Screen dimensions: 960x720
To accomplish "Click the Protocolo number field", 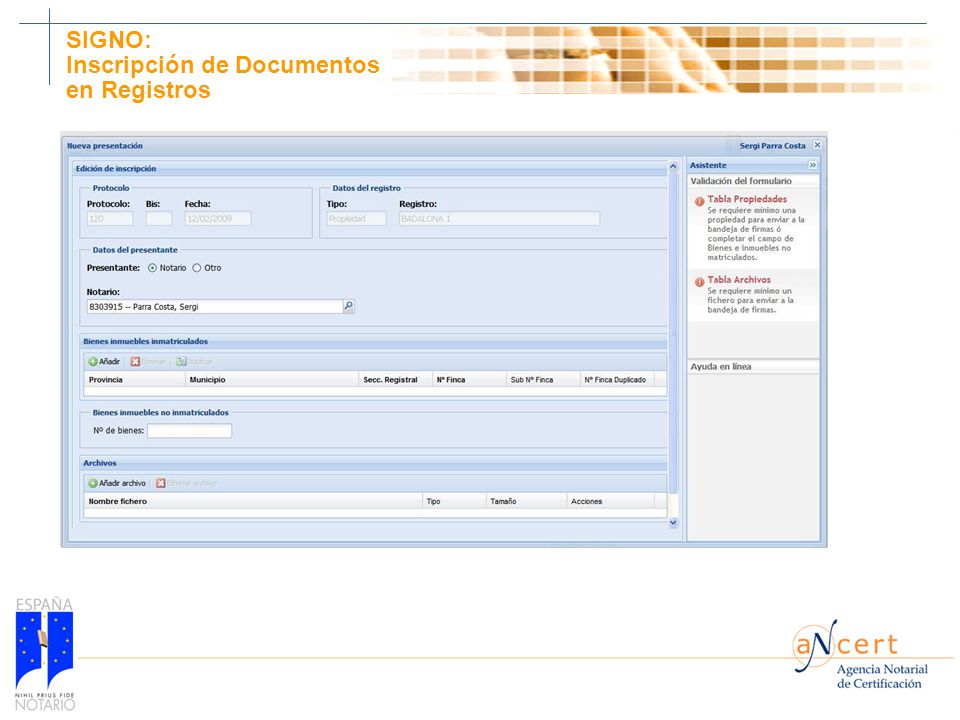I will (110, 219).
